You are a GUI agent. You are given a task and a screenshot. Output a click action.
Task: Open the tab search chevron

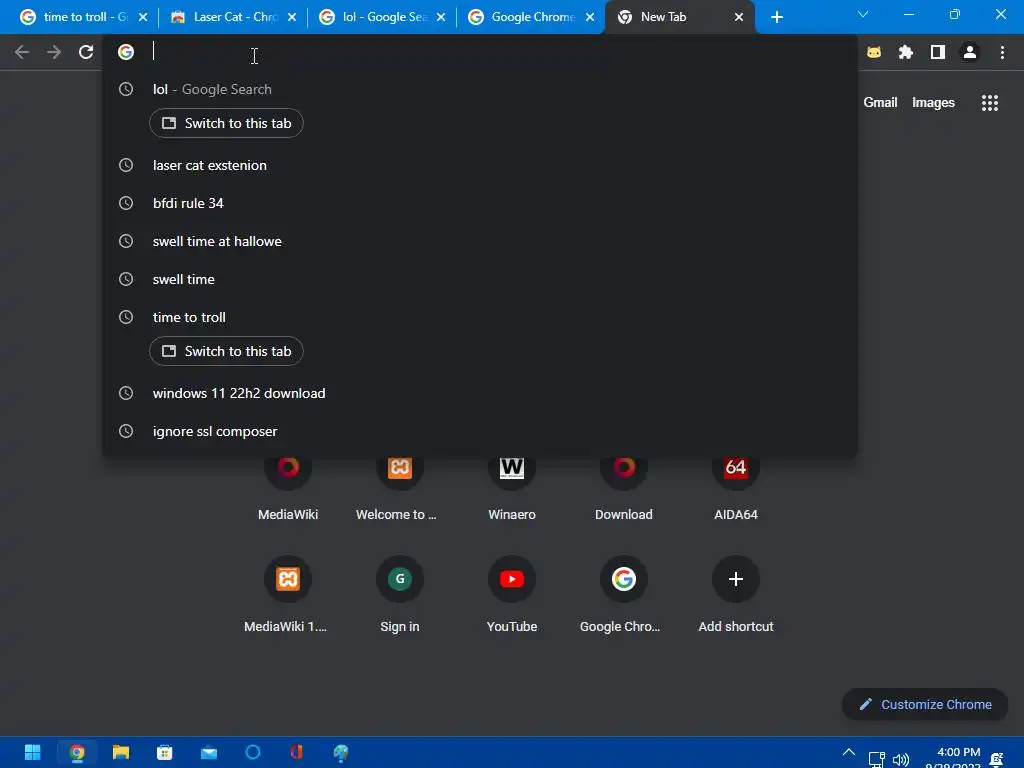coord(863,14)
